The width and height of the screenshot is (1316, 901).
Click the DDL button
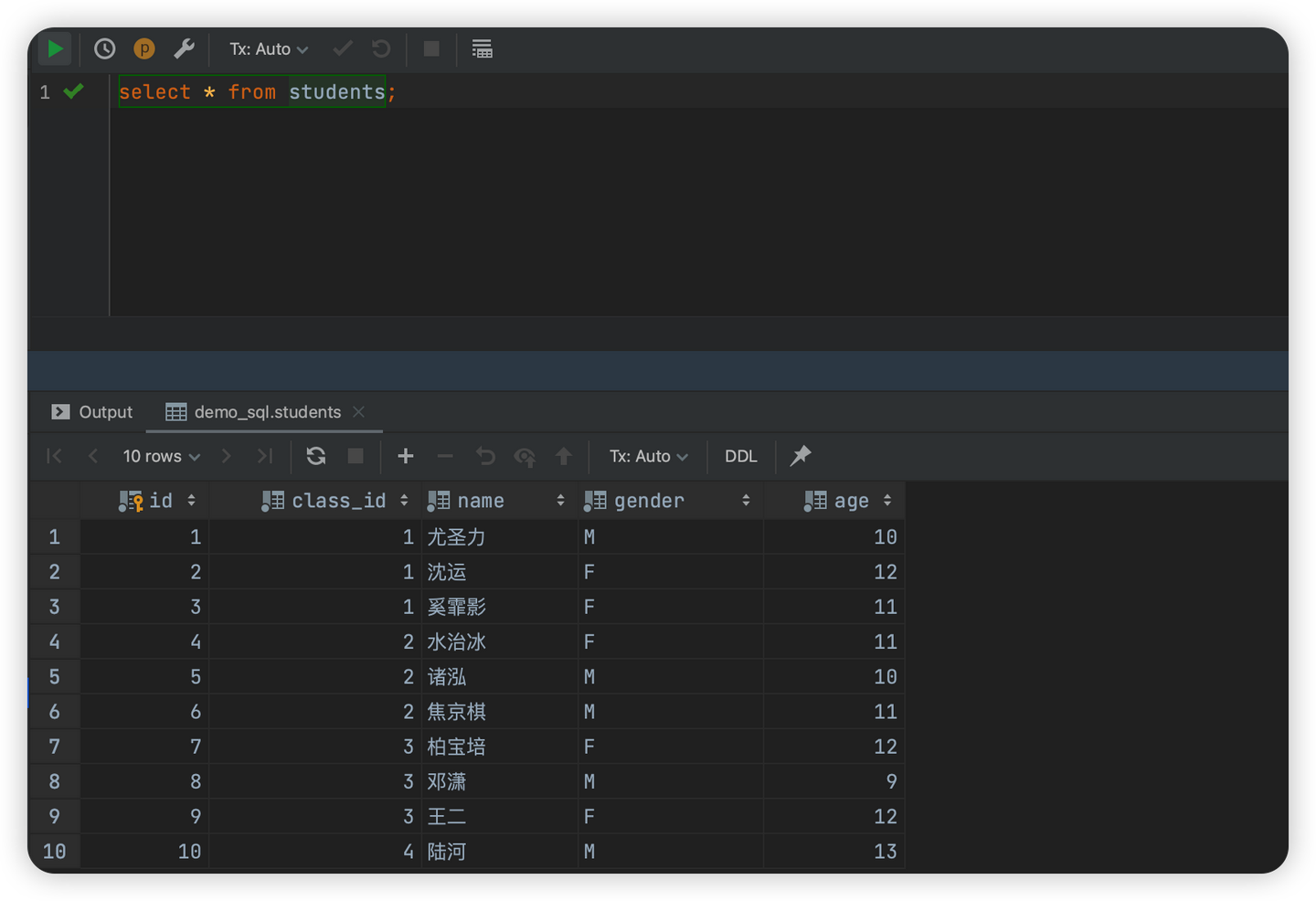(x=741, y=456)
